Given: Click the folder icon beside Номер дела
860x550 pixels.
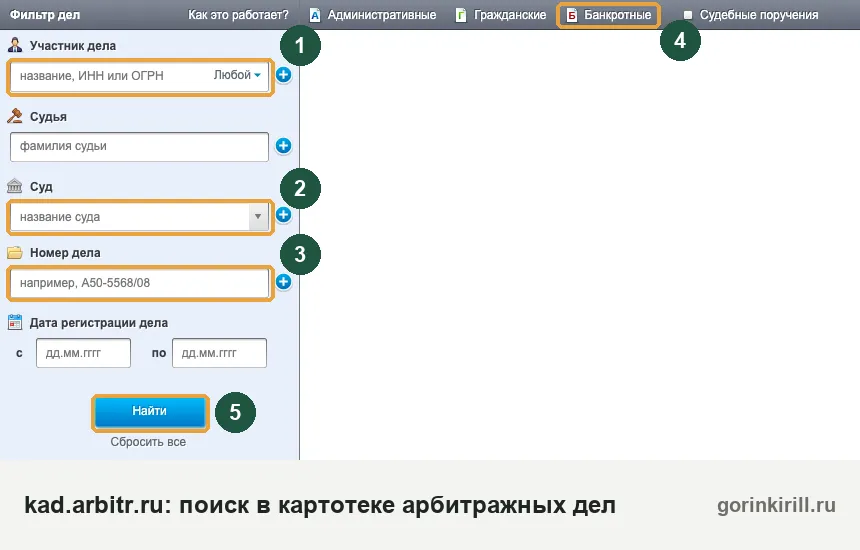Looking at the screenshot, I should point(15,252).
